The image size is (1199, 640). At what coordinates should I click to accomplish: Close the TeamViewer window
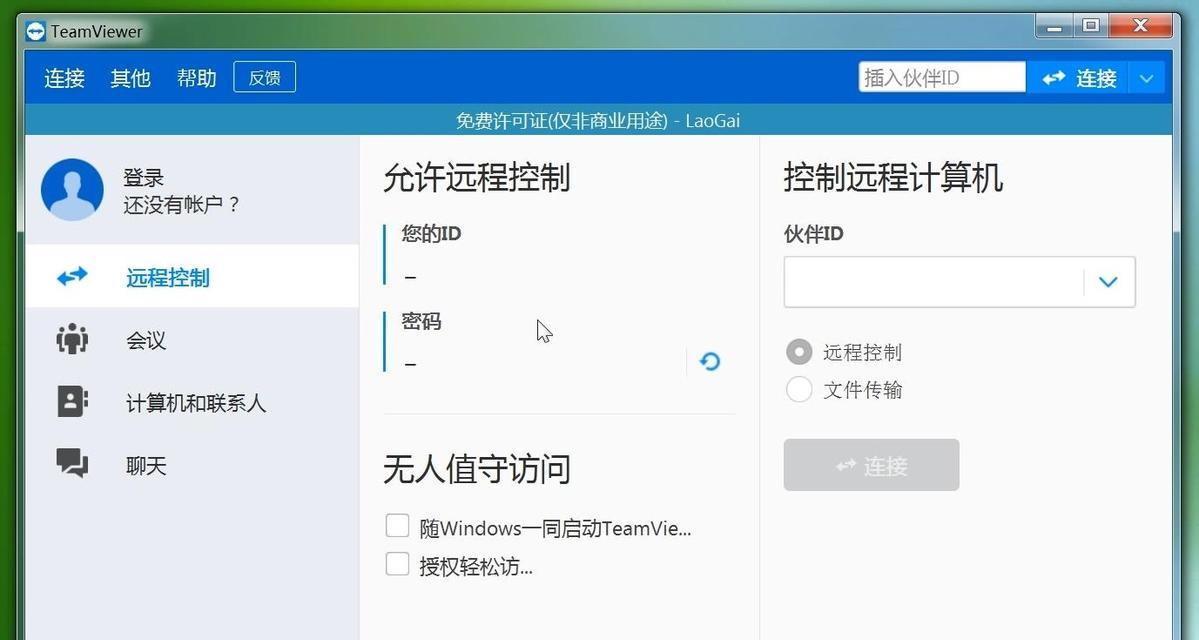pyautogui.click(x=1140, y=26)
